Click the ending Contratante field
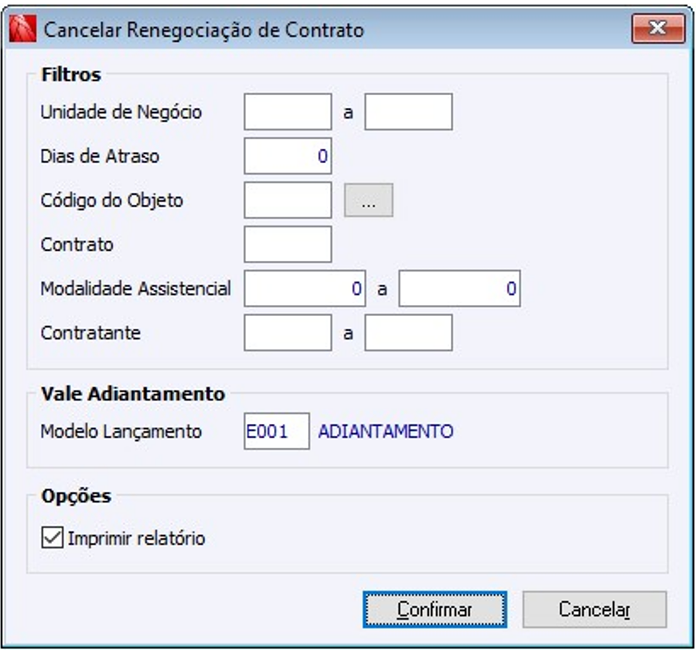This screenshot has width=698, height=650. [408, 333]
